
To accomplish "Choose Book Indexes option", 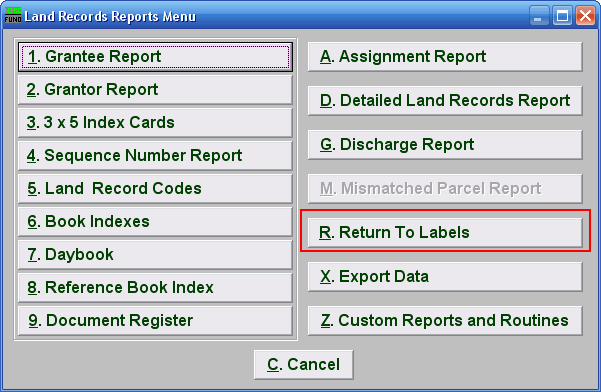I will pos(155,221).
